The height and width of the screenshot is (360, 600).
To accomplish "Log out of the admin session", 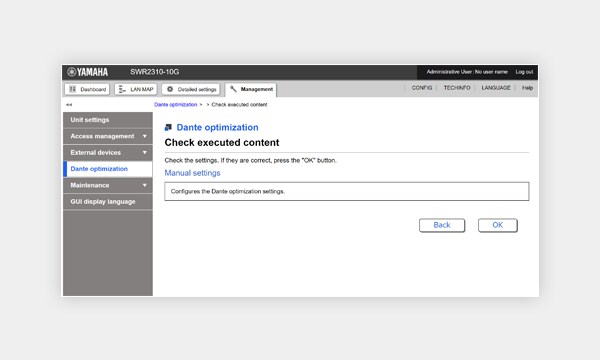I will click(524, 72).
